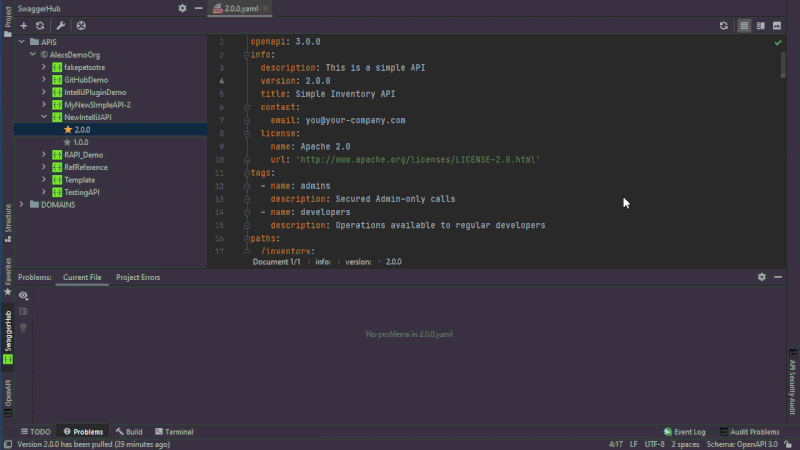
Task: Open the Build tool window
Action: (x=129, y=432)
